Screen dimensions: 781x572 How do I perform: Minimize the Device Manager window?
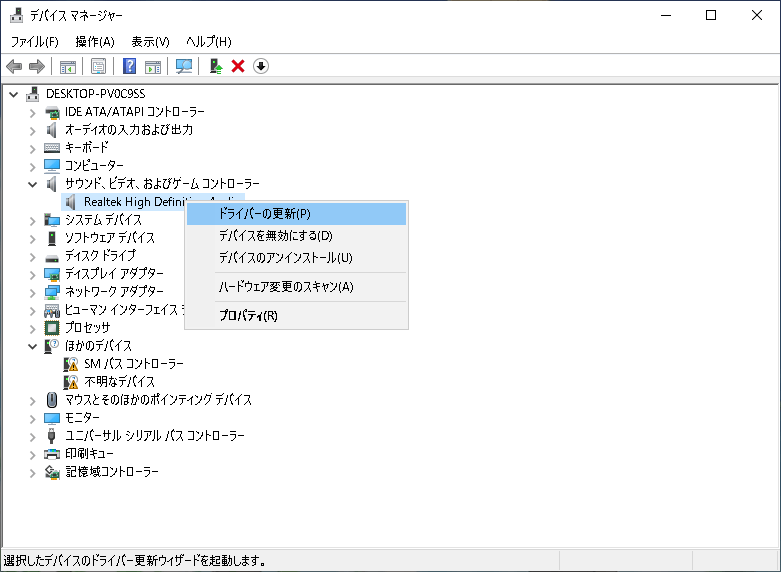point(666,15)
